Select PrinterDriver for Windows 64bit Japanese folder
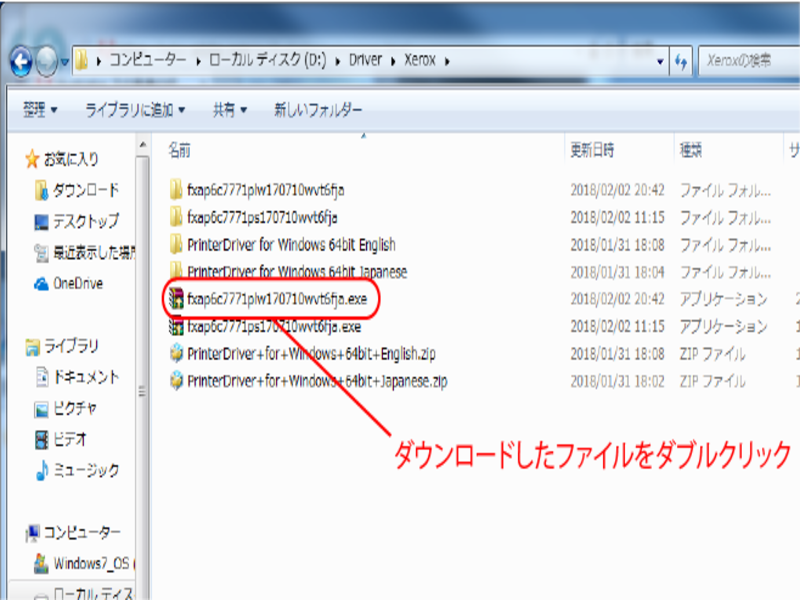800x600 pixels. 296,272
